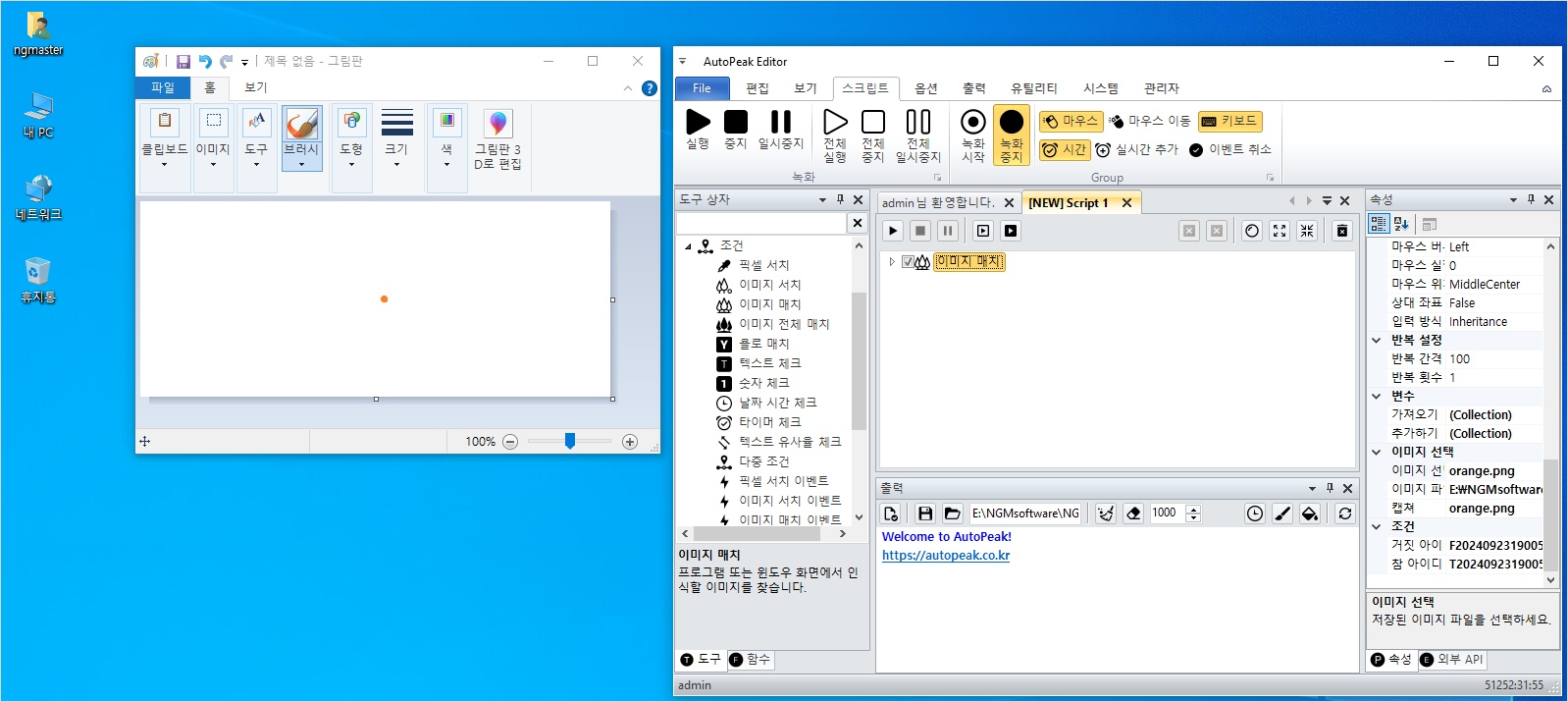1568x702 pixels.
Task: Click Paint zoom-in plus button
Action: tap(630, 442)
